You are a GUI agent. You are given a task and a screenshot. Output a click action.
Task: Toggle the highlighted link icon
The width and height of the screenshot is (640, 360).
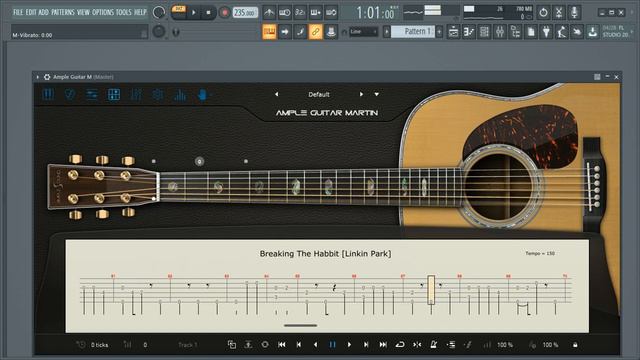point(316,31)
